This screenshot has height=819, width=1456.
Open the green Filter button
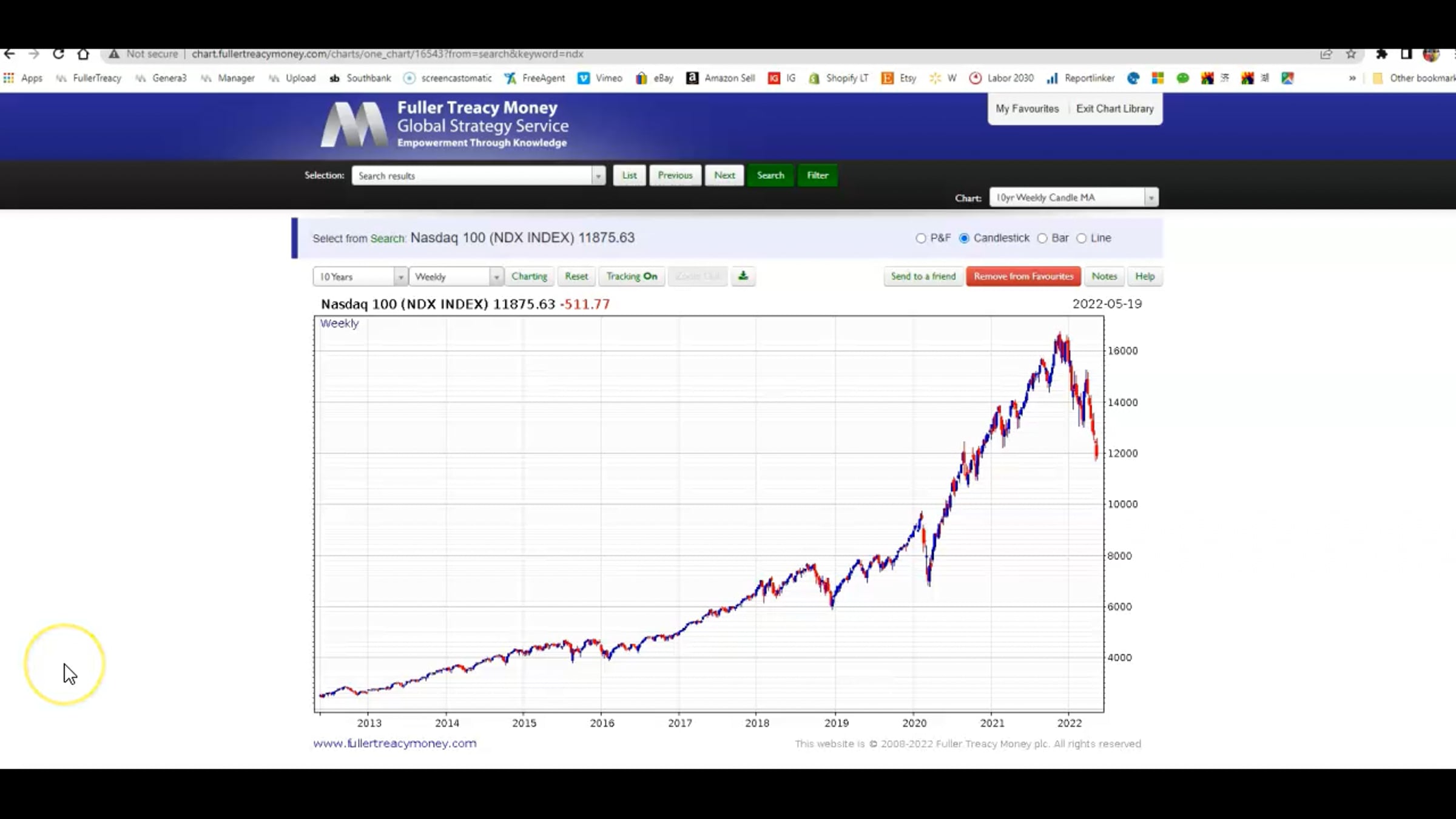(x=818, y=175)
